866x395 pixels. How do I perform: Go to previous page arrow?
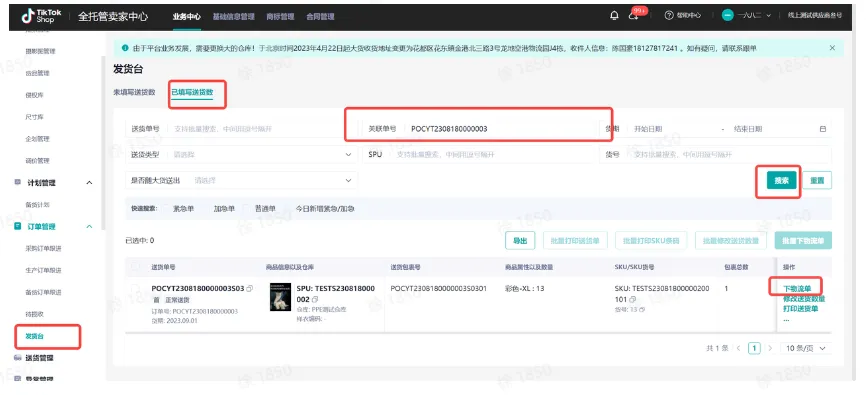pyautogui.click(x=738, y=348)
